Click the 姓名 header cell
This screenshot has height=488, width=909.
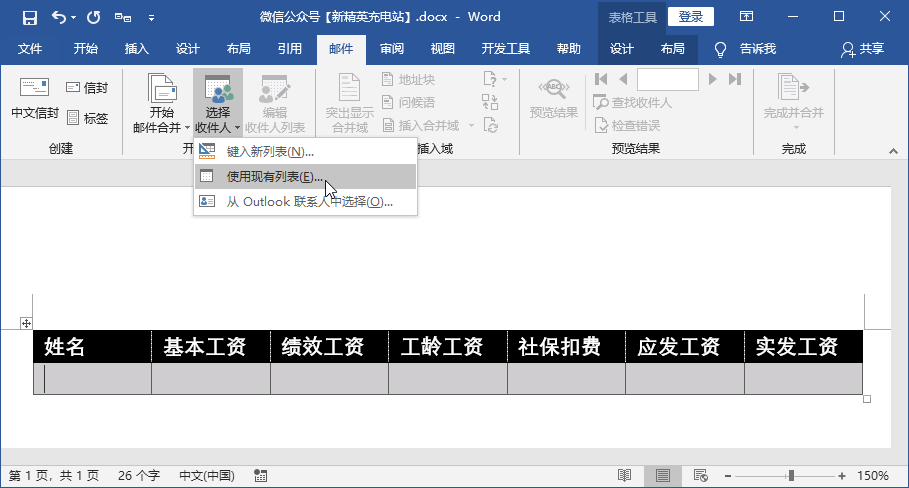pyautogui.click(x=92, y=347)
